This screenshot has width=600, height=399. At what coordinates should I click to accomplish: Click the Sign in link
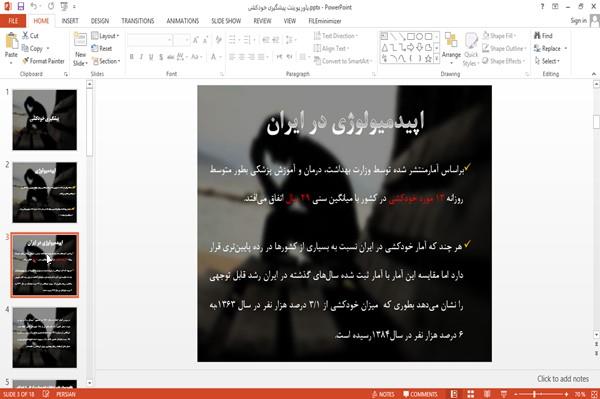[x=578, y=21]
